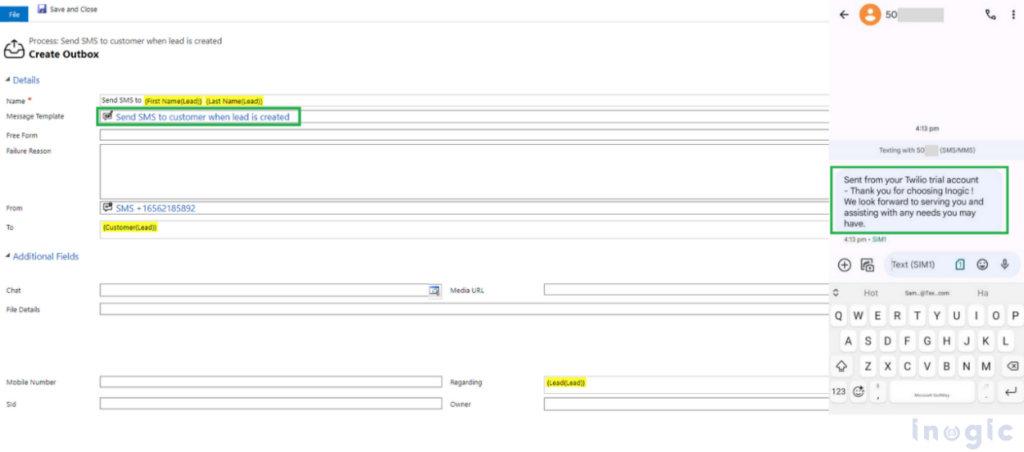Click the To field with Customer(Lead)

click(464, 229)
